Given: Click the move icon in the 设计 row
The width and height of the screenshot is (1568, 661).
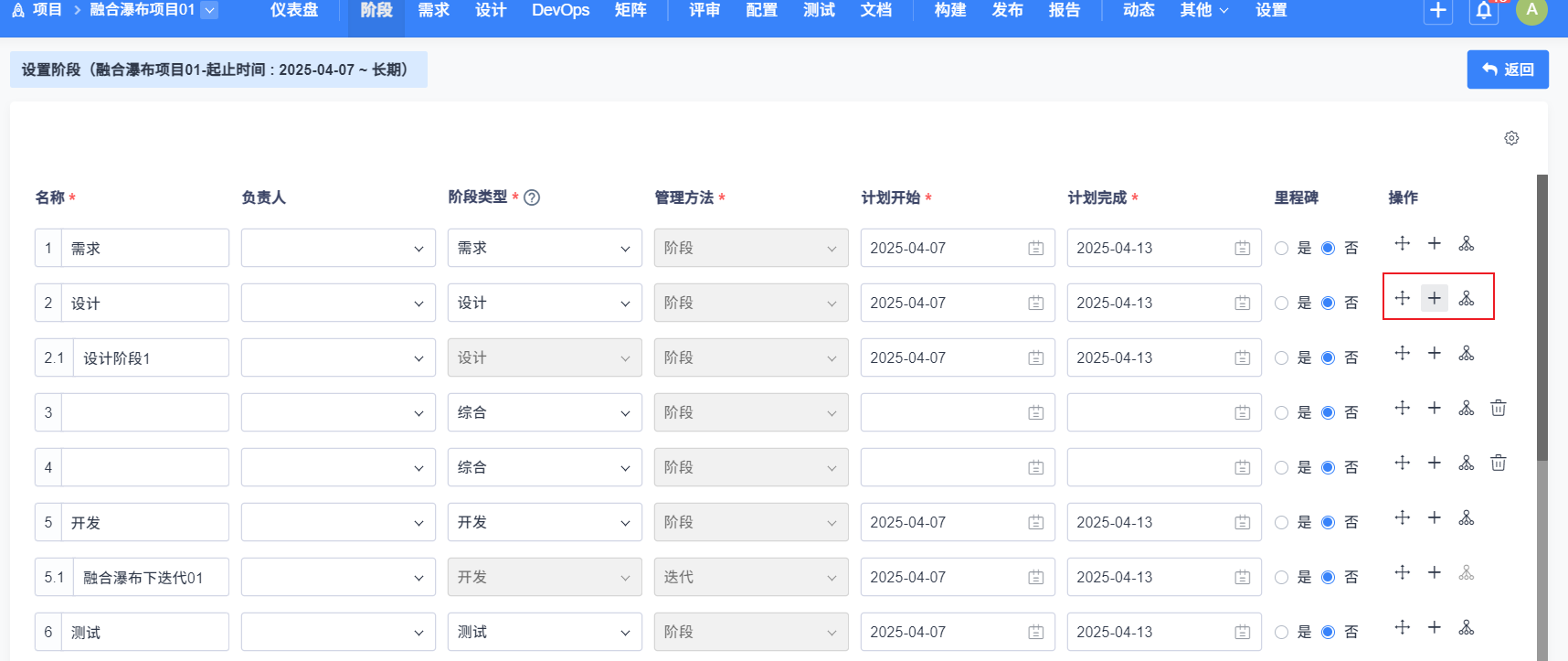Looking at the screenshot, I should coord(1403,298).
